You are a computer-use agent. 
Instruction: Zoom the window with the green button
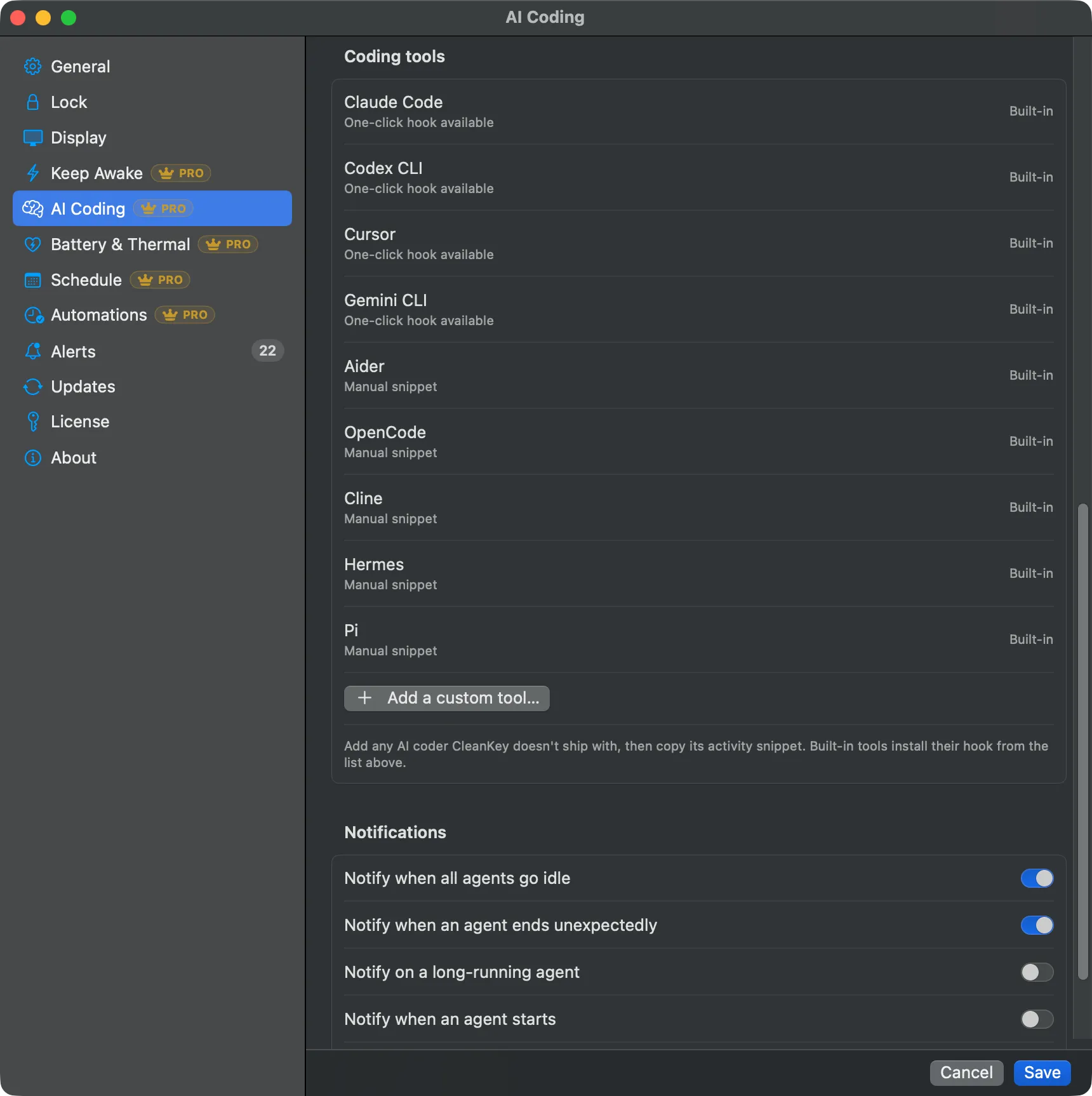pos(69,18)
